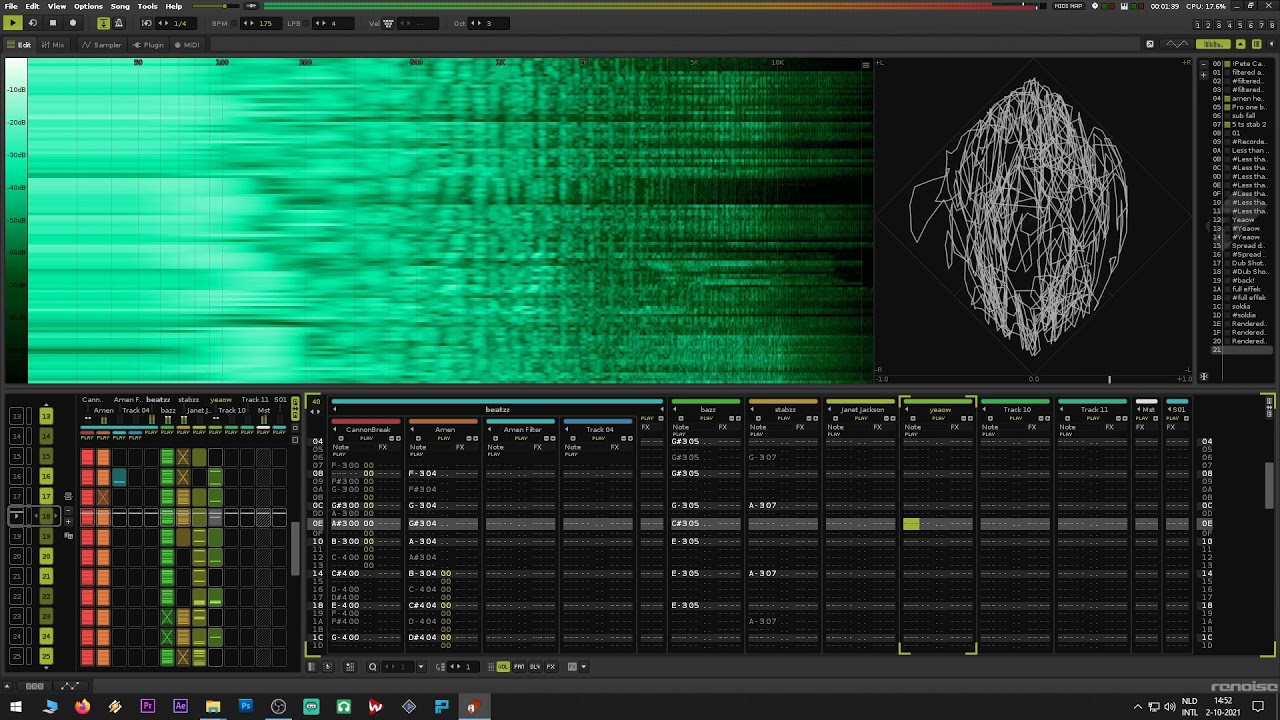1280x720 pixels.
Task: Start song playback with the Play button
Action: [x=13, y=22]
